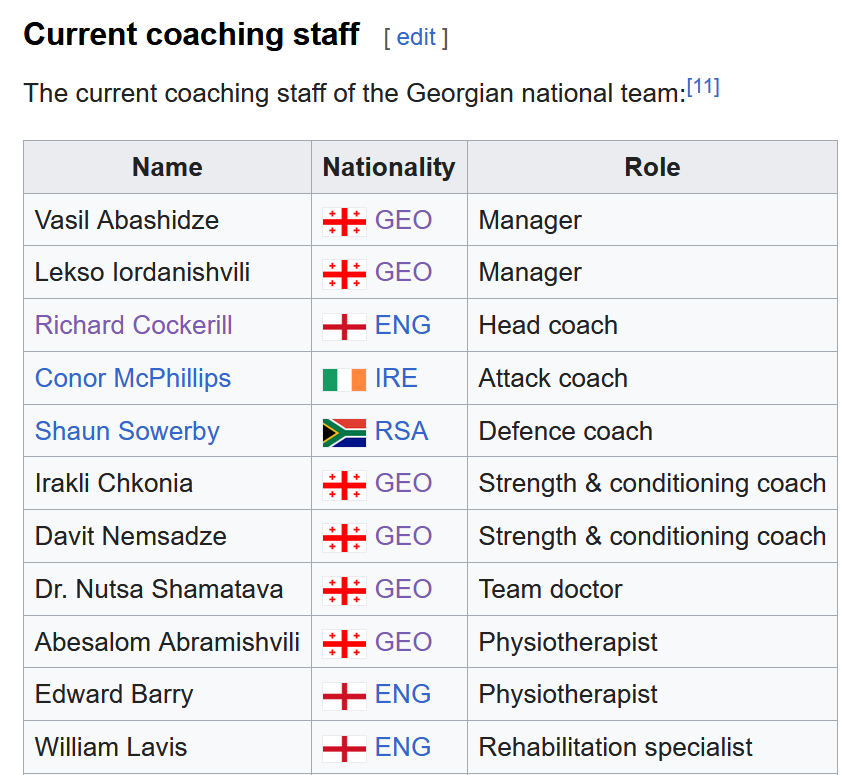Click the IRE nationality link

(396, 378)
